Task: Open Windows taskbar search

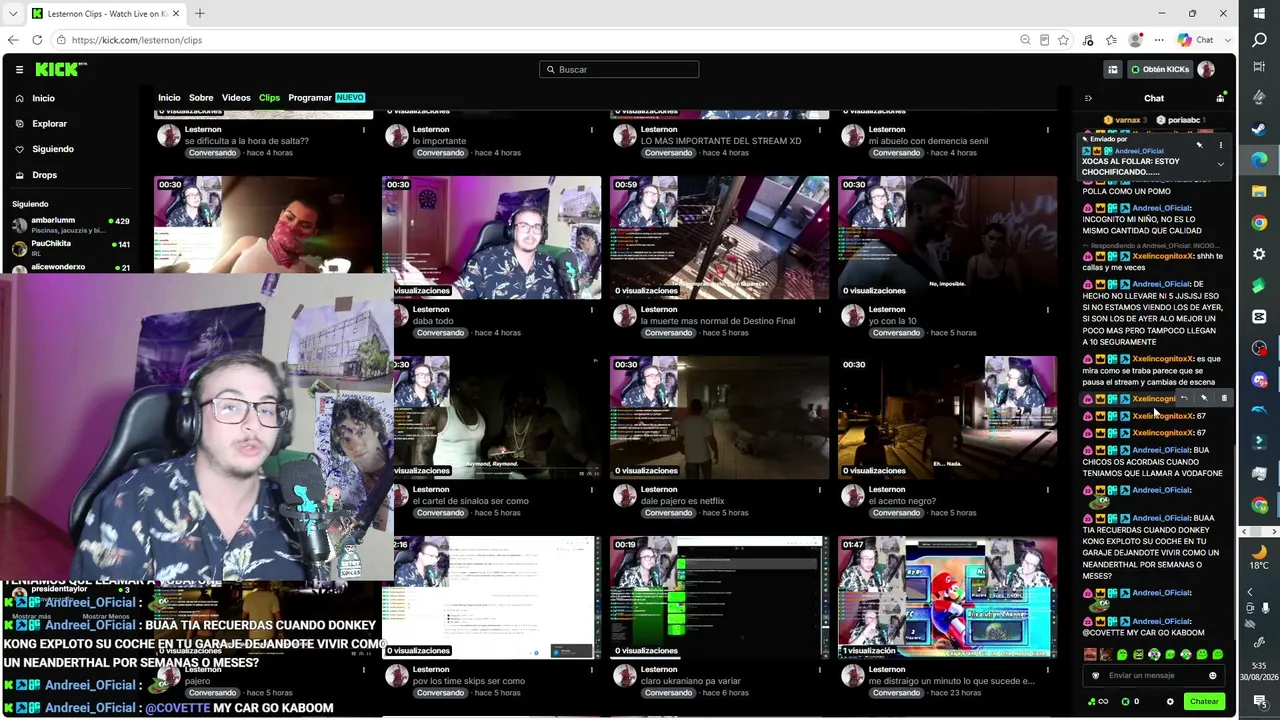Action: click(x=1259, y=40)
